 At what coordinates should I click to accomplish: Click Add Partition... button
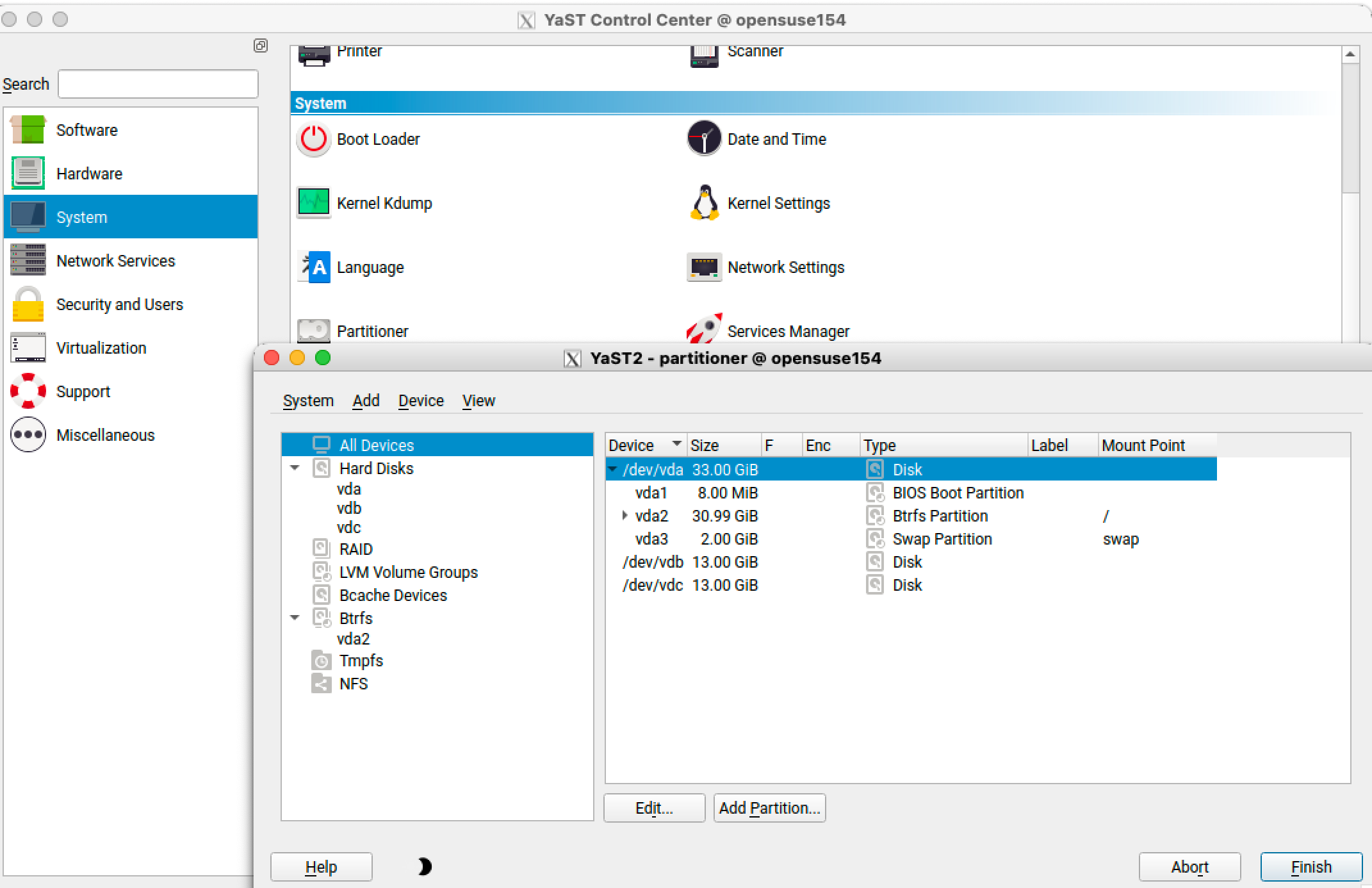[x=769, y=808]
